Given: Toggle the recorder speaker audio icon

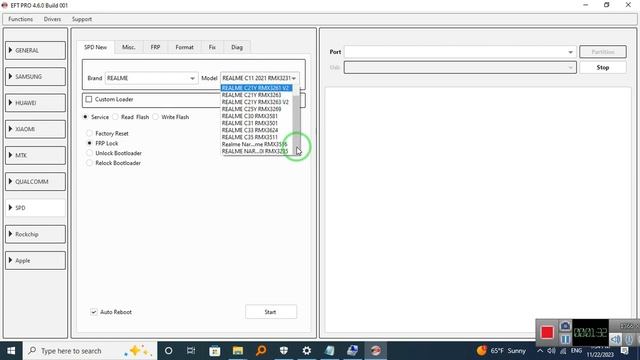Looking at the screenshot, I should point(616,339).
